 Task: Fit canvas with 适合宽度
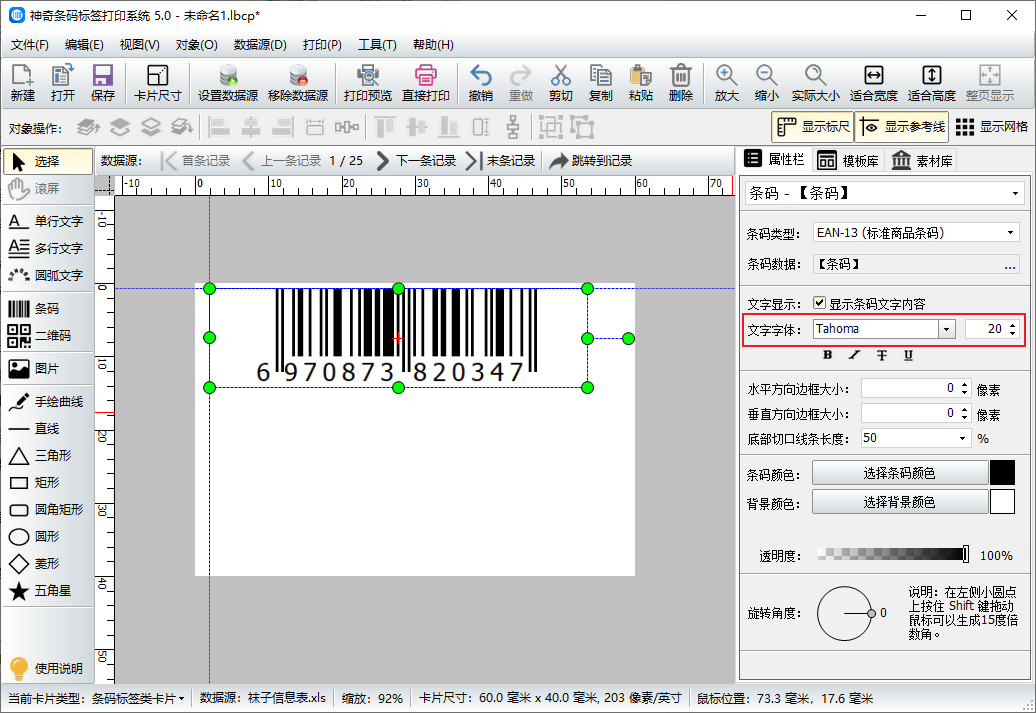[873, 83]
